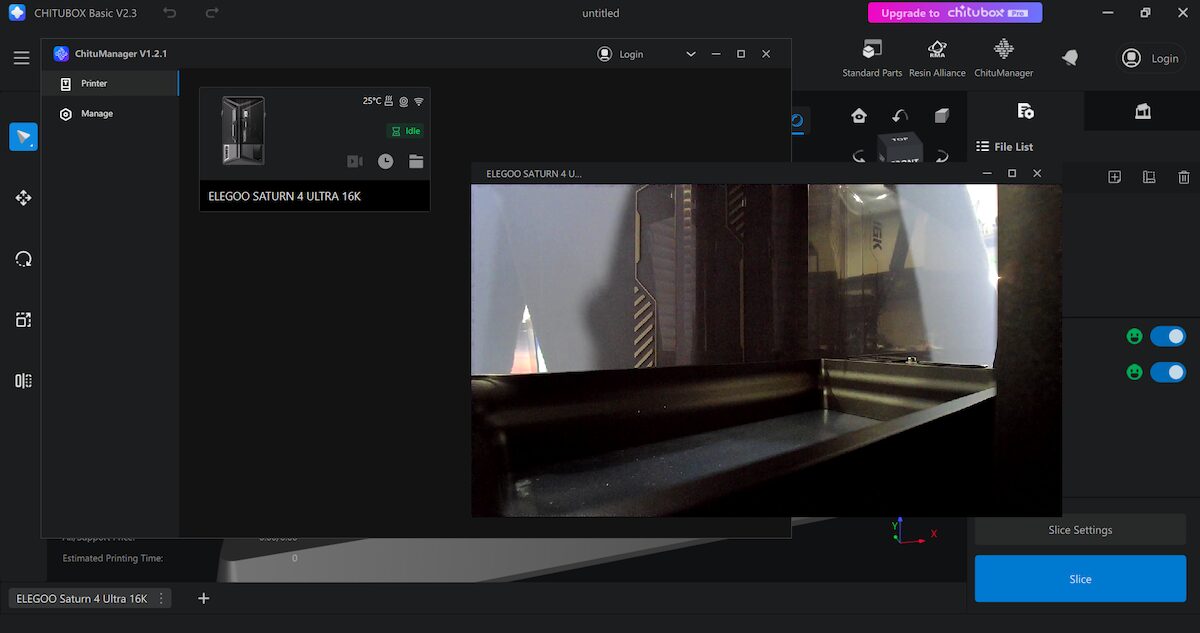Click the layout icon next to trash
1200x633 pixels.
point(1149,177)
